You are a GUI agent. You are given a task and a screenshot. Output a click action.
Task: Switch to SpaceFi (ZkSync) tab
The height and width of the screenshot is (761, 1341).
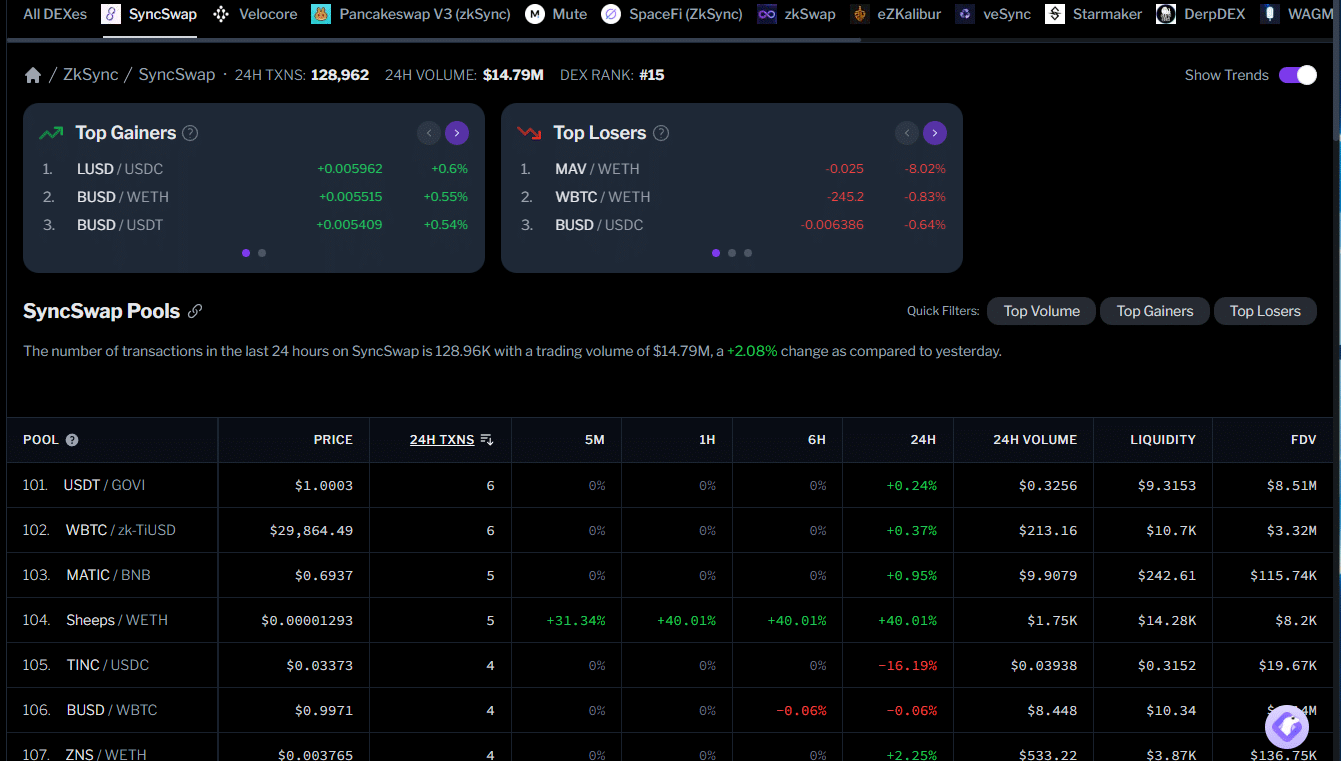pyautogui.click(x=672, y=14)
